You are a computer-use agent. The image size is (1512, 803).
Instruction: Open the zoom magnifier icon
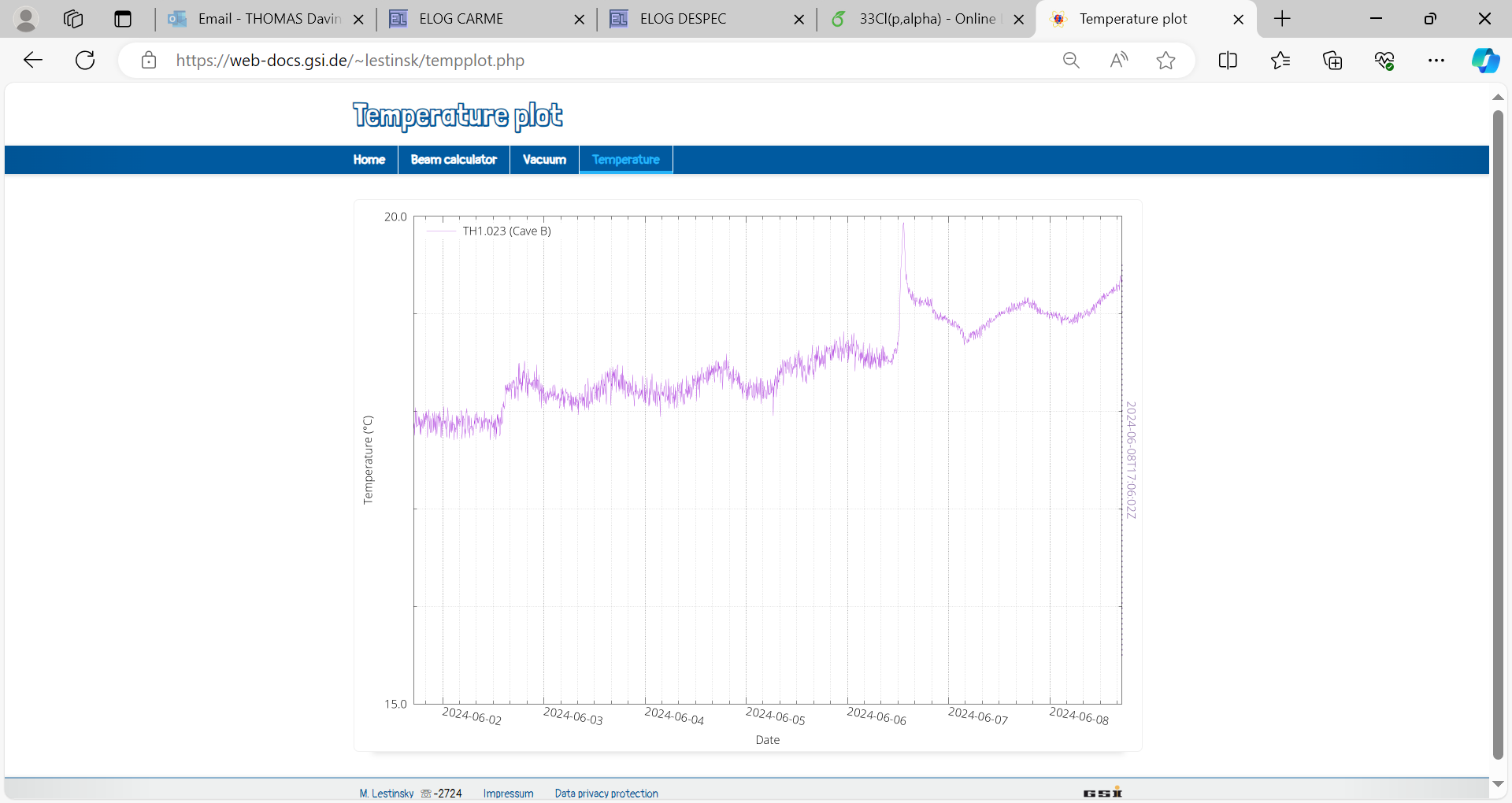(1071, 61)
